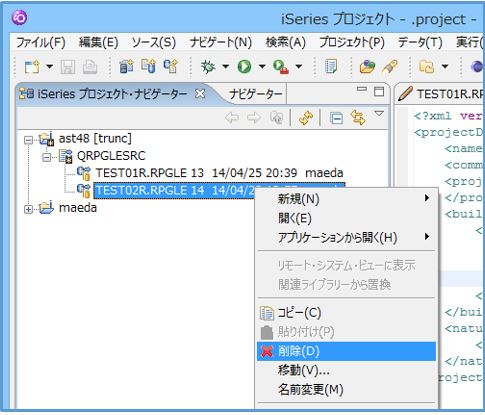Screen dimensions: 485x415
Task: Click the Print toolbar icon
Action: coord(90,67)
